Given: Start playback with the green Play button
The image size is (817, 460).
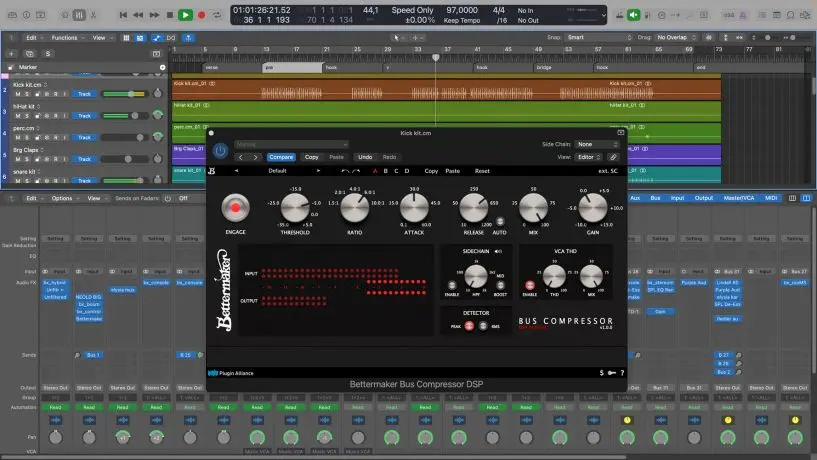Looking at the screenshot, I should 185,15.
